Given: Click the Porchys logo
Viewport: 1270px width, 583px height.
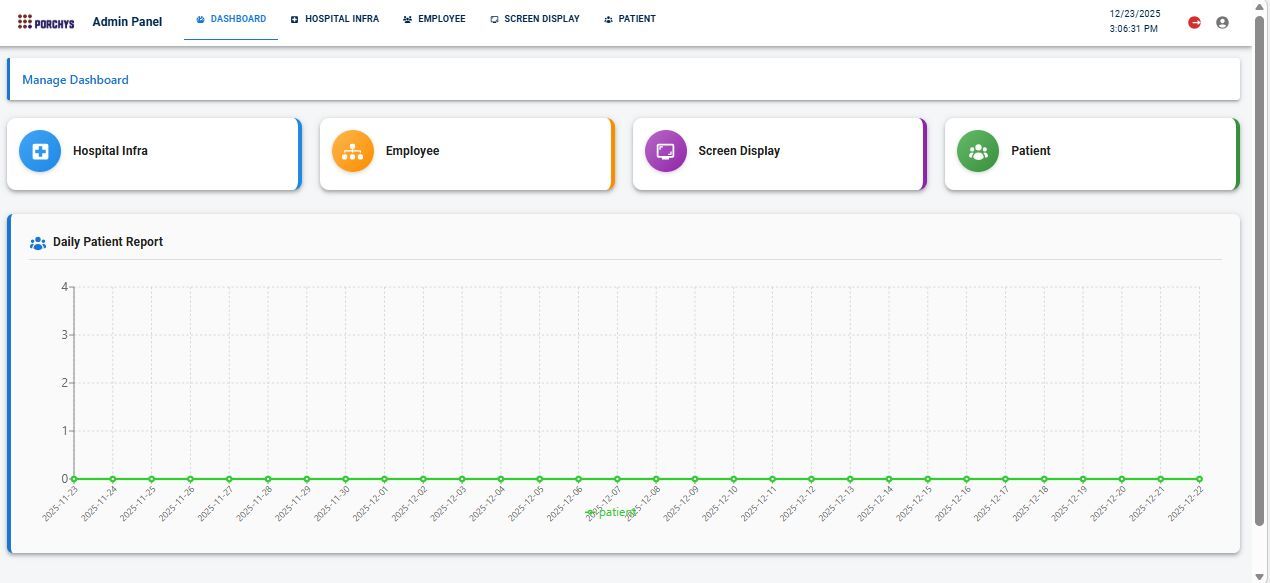Looking at the screenshot, I should (x=46, y=22).
